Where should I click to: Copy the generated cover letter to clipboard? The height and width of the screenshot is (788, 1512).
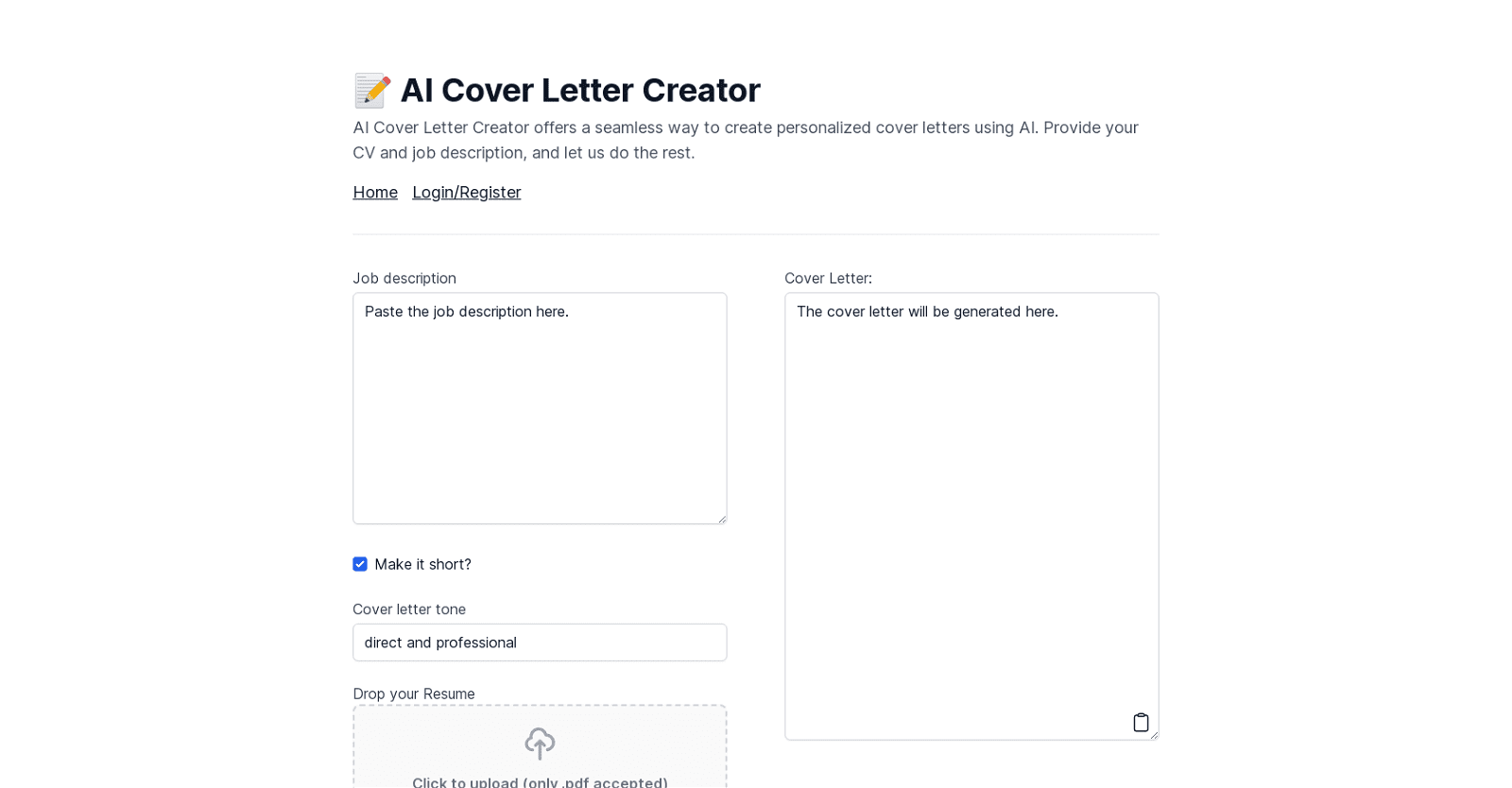[1141, 722]
